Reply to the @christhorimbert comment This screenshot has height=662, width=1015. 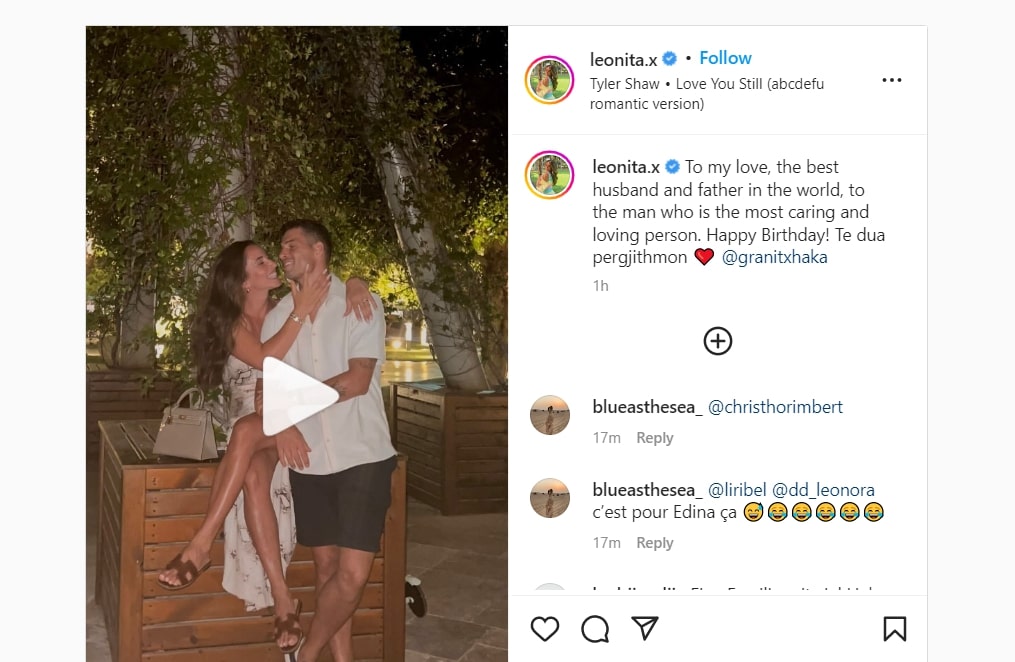click(x=655, y=438)
